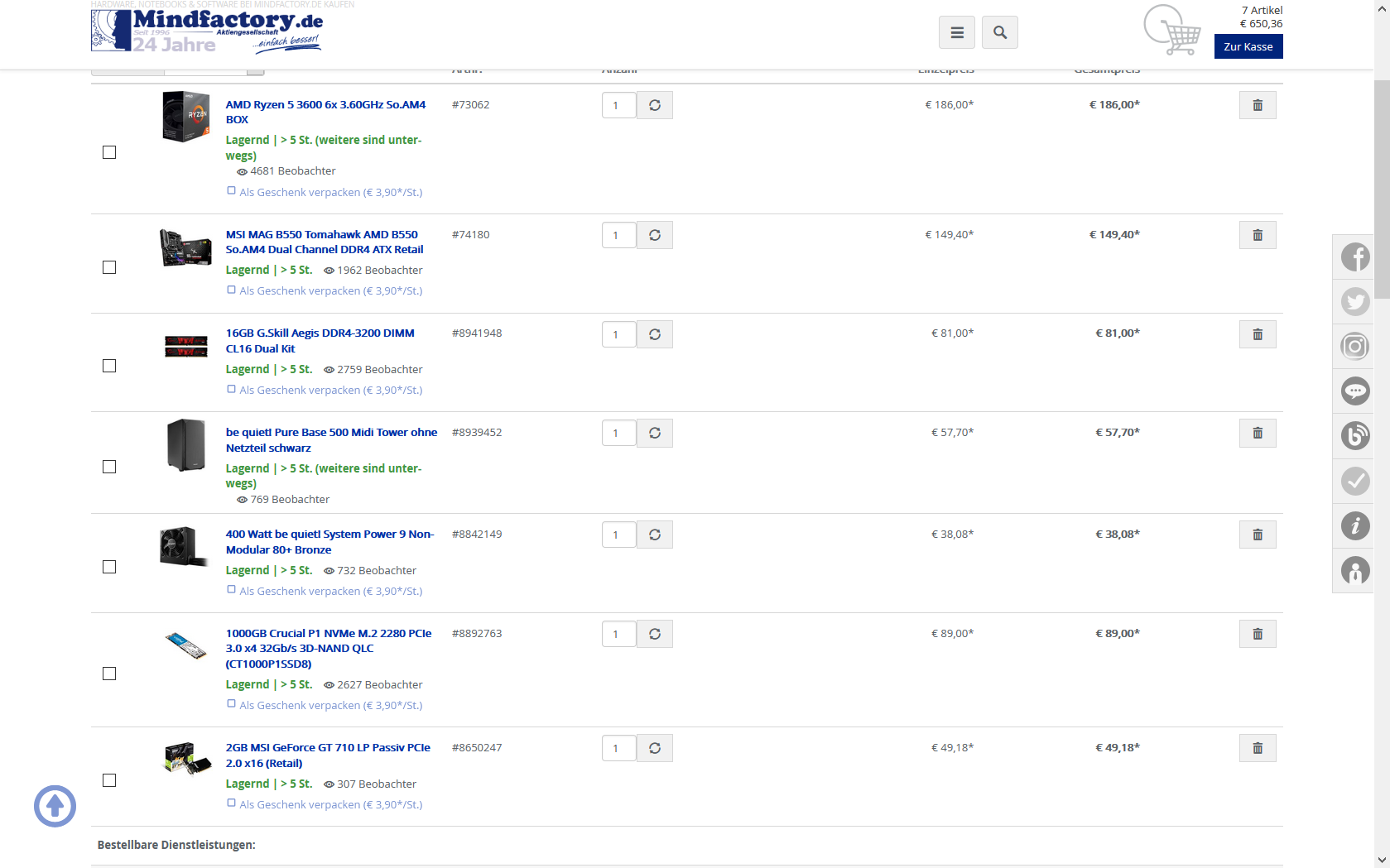Open MSI MAG B550 Tomahawk product link
This screenshot has width=1390, height=868.
click(x=325, y=242)
